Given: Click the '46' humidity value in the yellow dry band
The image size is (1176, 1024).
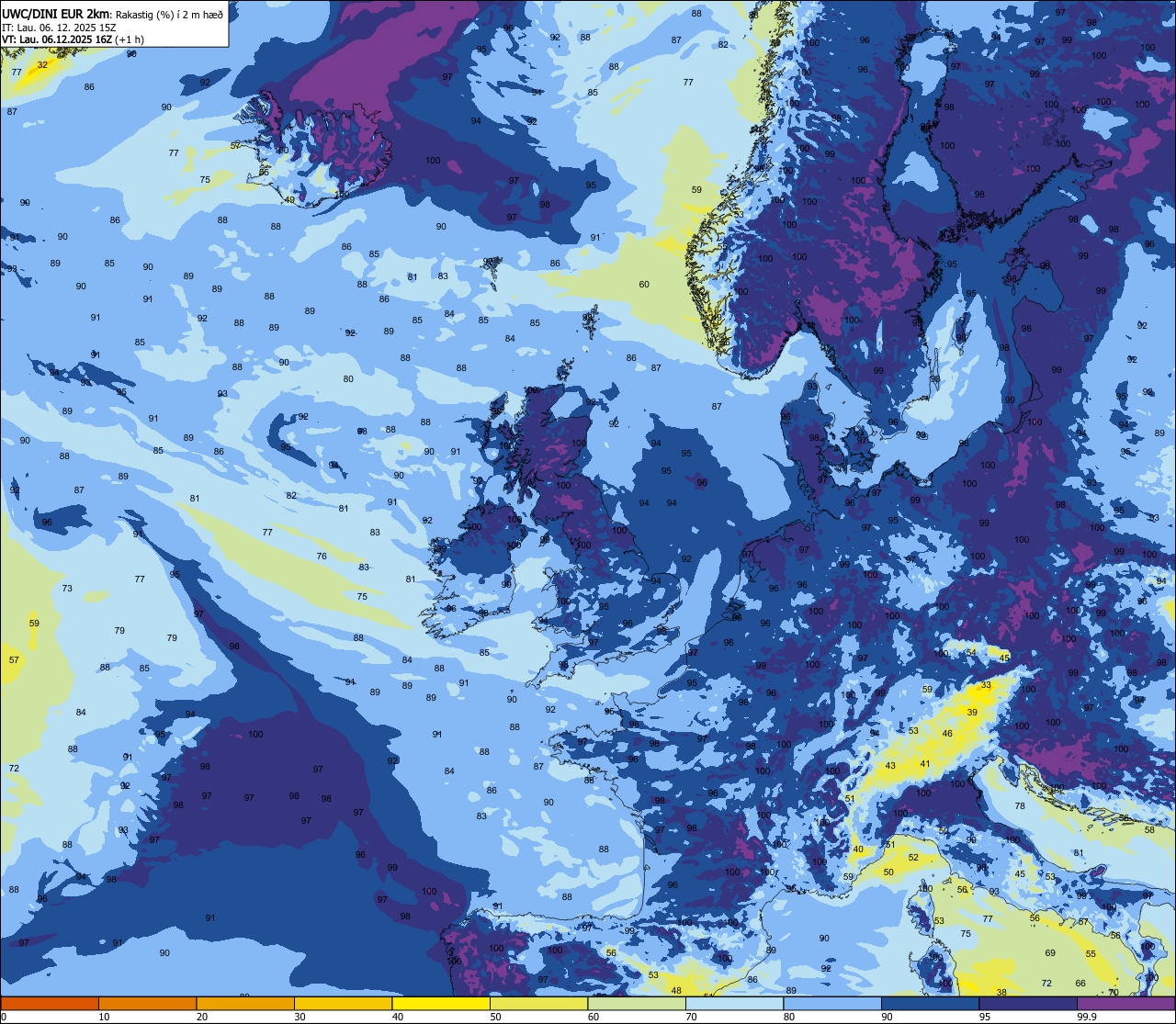Looking at the screenshot, I should (x=948, y=734).
